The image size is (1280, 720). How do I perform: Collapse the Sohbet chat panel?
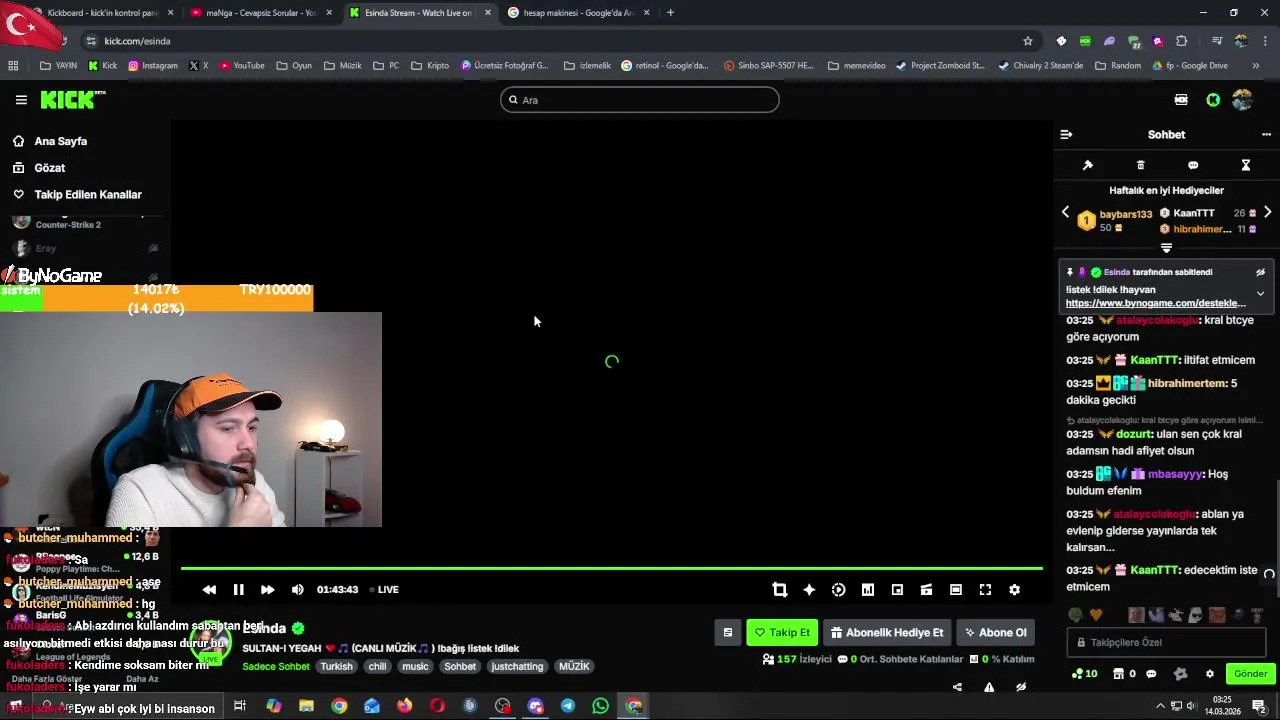[1066, 134]
